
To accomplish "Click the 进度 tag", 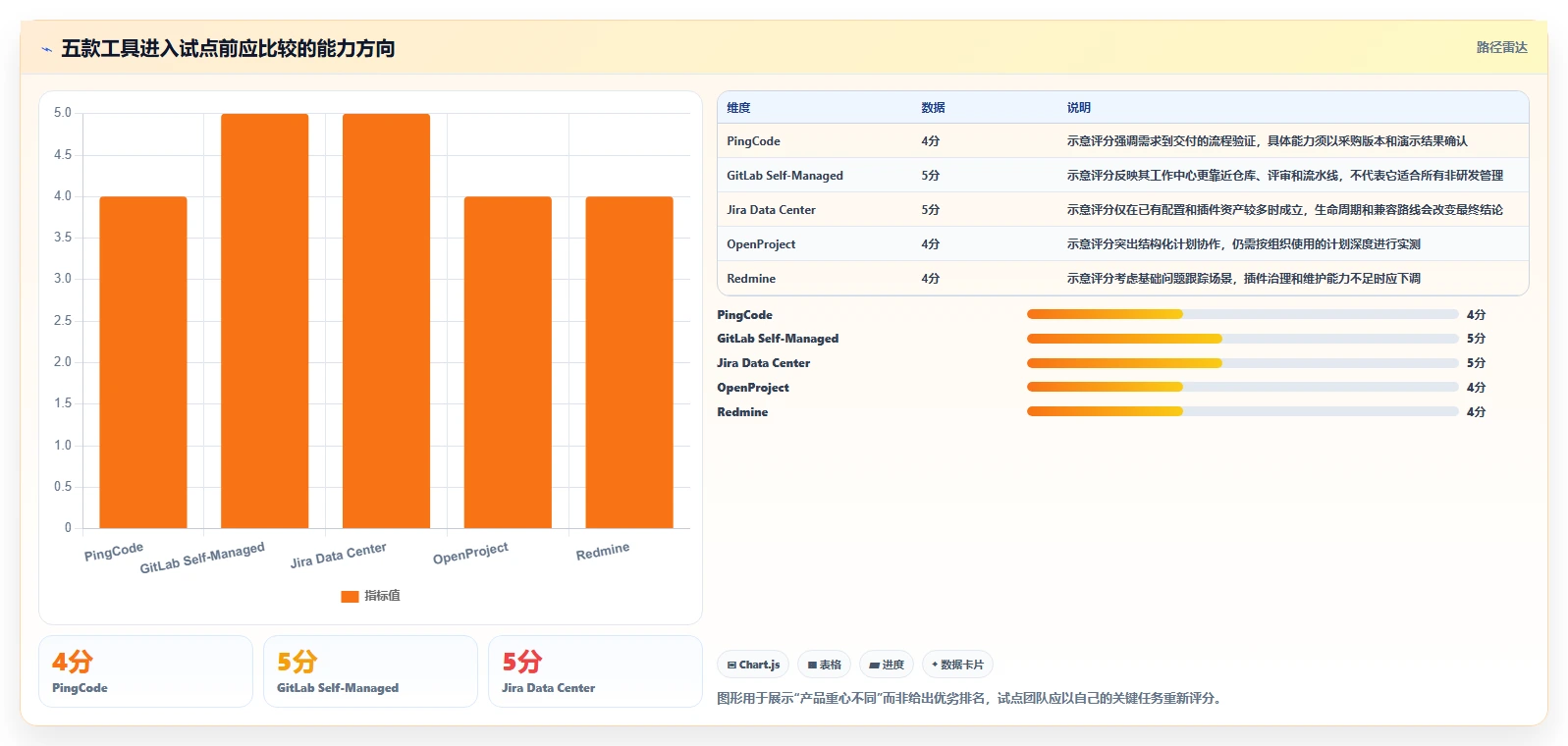I will (887, 665).
